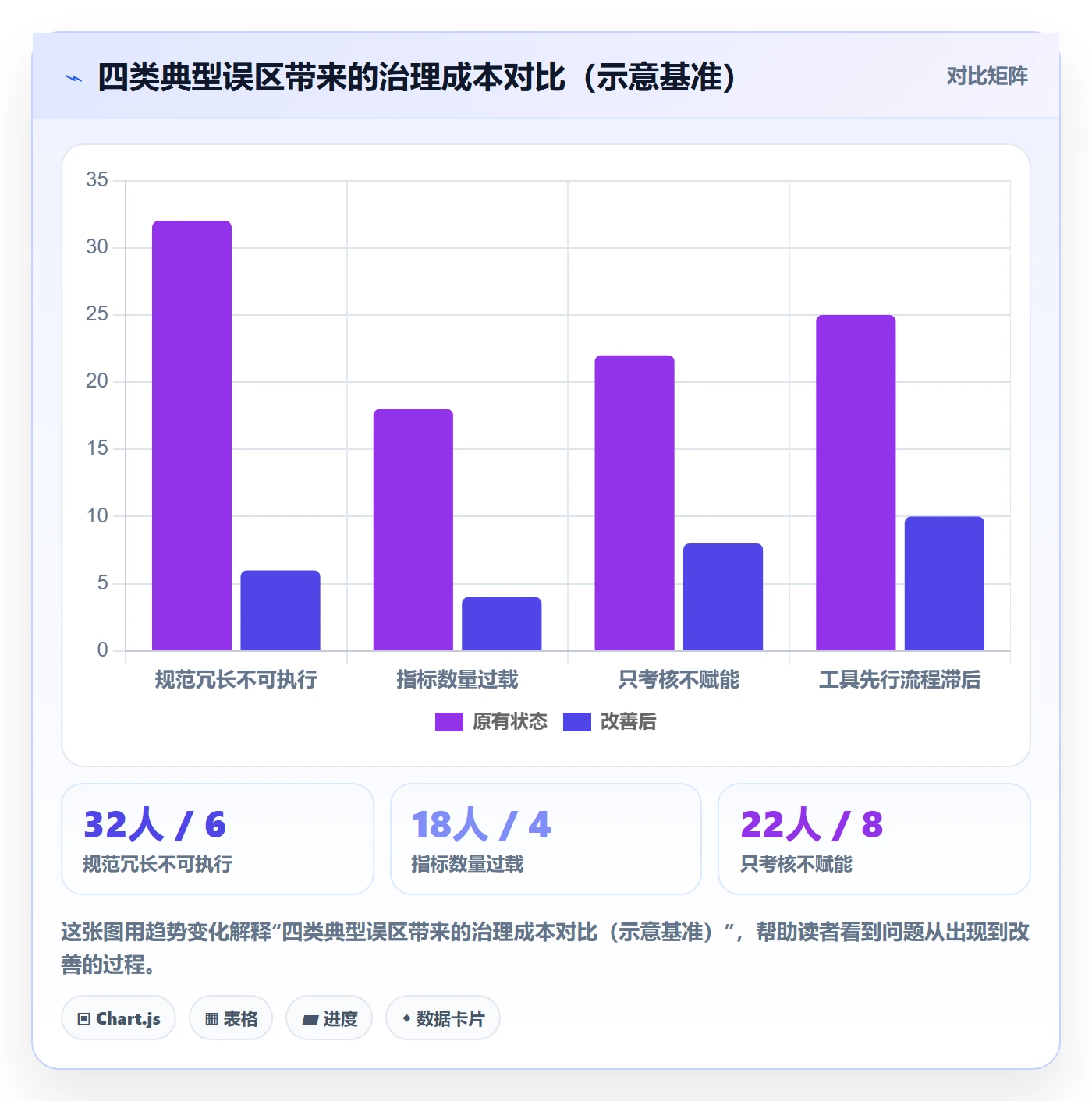Image resolution: width=1092 pixels, height=1101 pixels.
Task: Click the purple 指标数量过载 bar at 18
Action: (413, 529)
